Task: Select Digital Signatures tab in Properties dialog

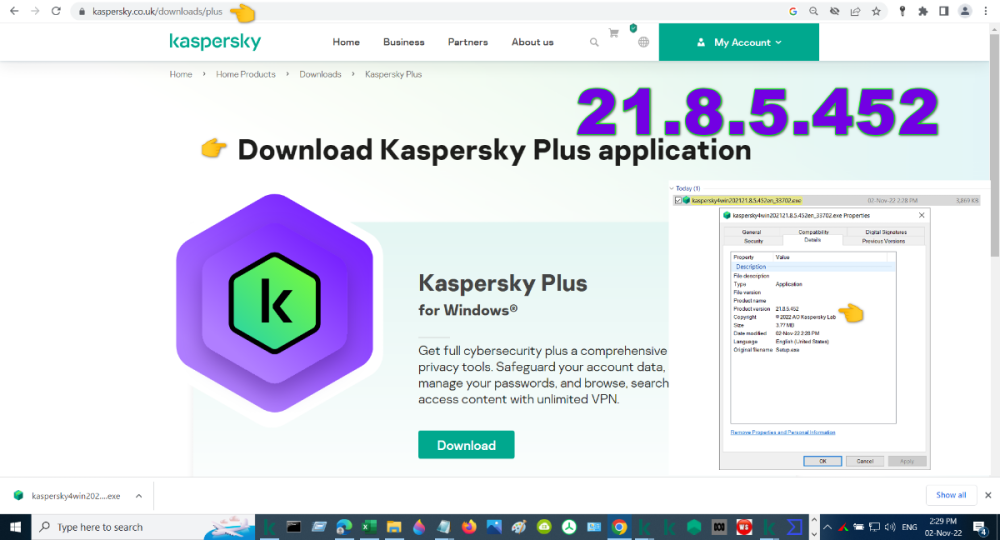Action: click(886, 232)
